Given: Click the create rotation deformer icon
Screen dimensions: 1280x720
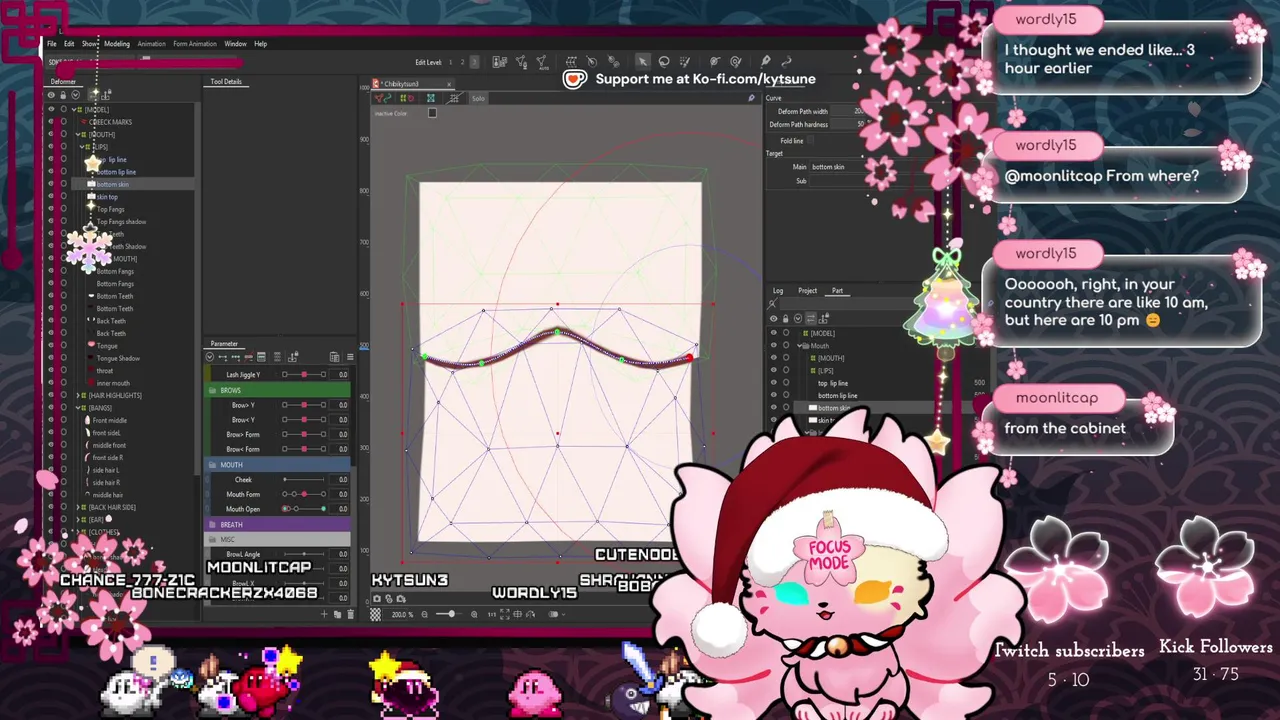Looking at the screenshot, I should [x=592, y=62].
